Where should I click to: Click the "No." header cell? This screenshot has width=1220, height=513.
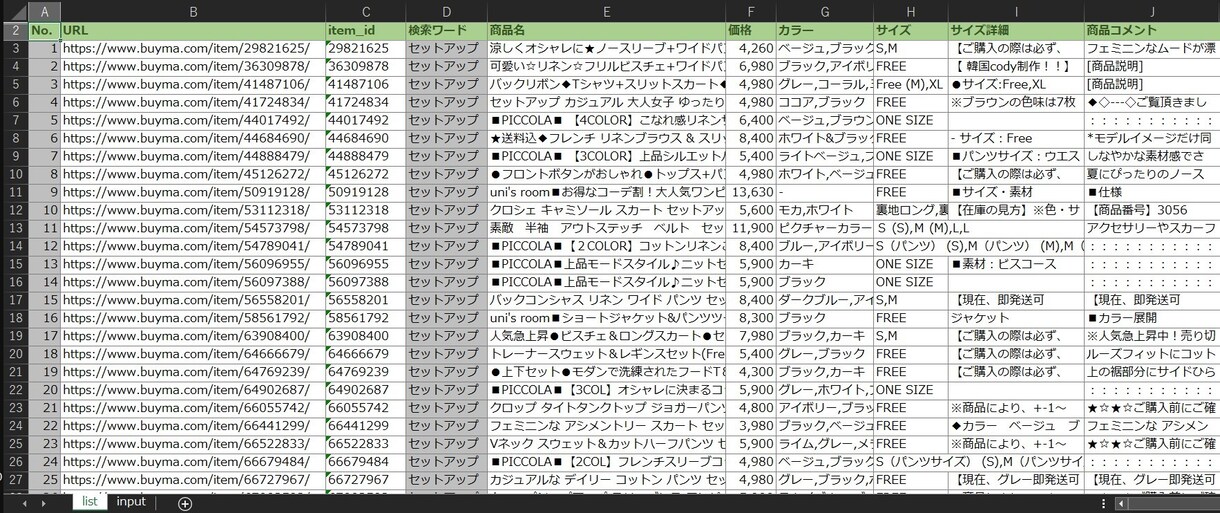point(45,30)
